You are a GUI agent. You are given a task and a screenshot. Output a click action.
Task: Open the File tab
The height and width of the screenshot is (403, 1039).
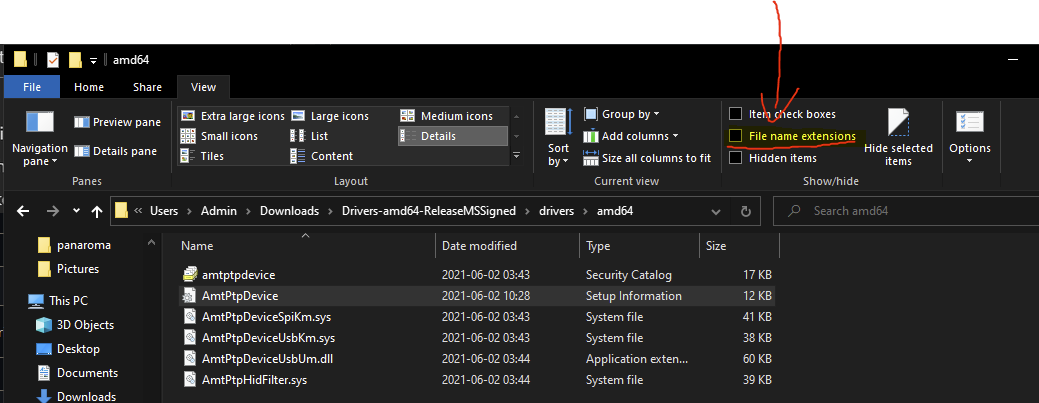pos(32,87)
